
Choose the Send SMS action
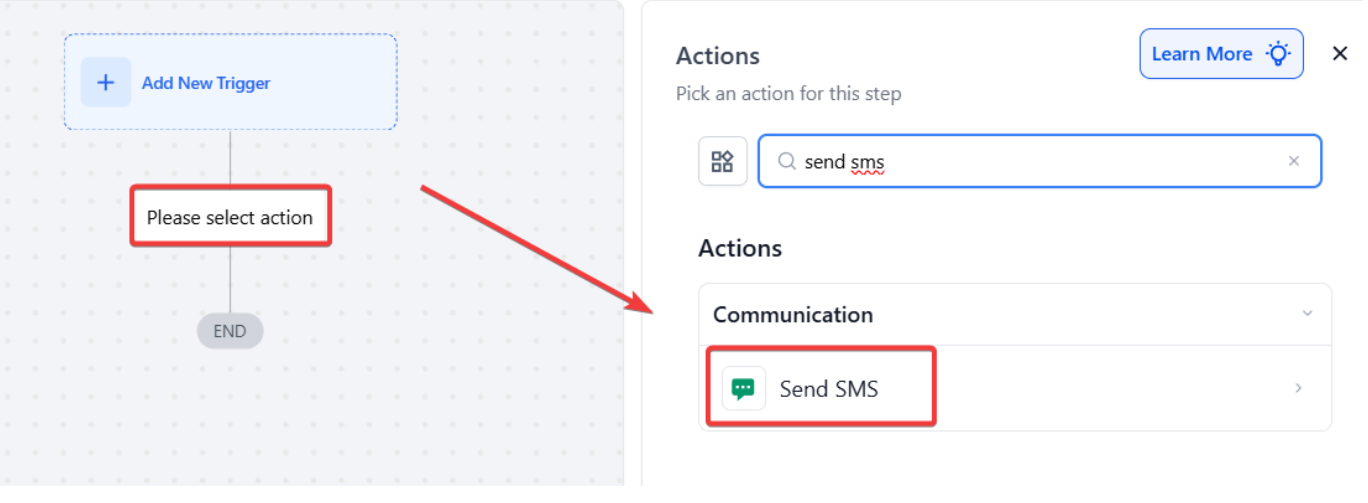point(829,389)
